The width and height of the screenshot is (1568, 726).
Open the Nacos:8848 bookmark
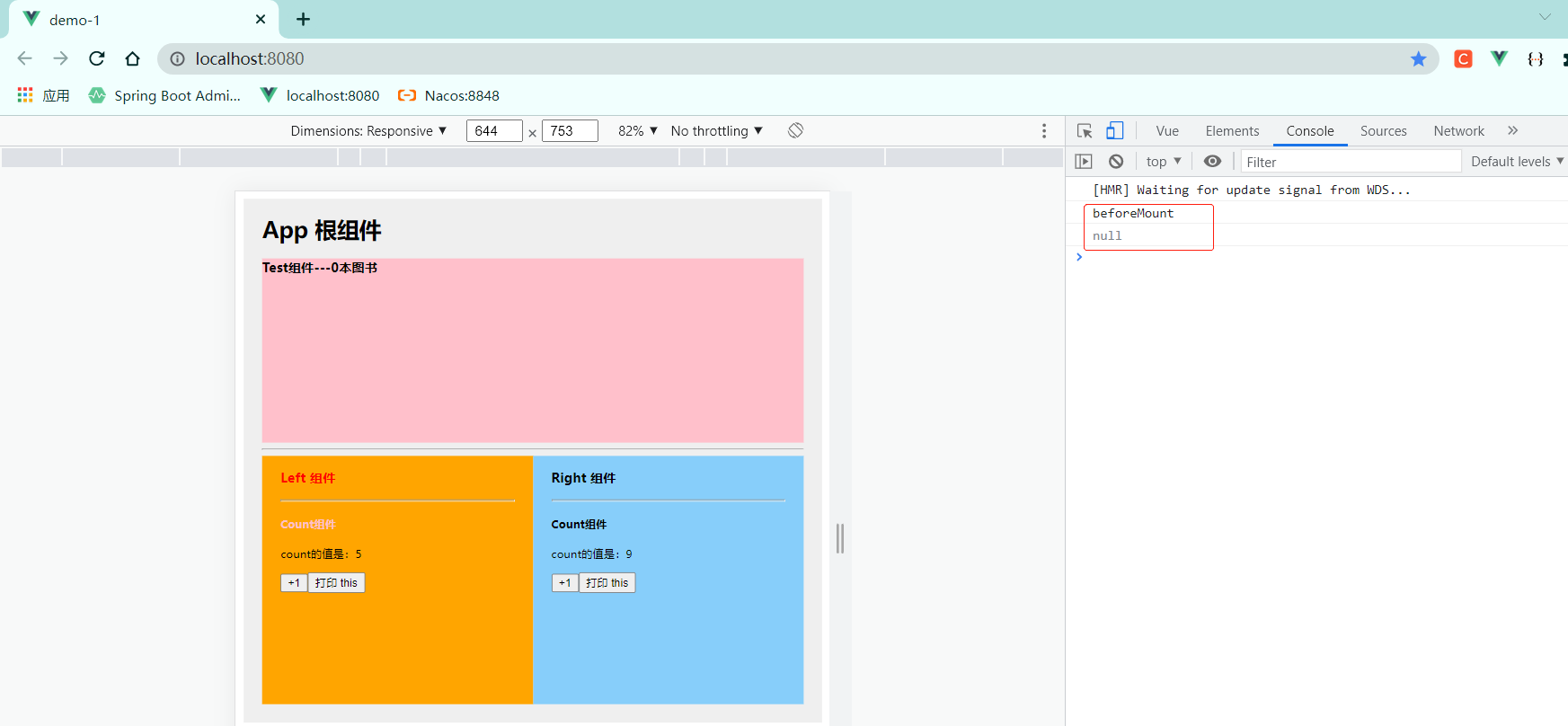point(448,95)
